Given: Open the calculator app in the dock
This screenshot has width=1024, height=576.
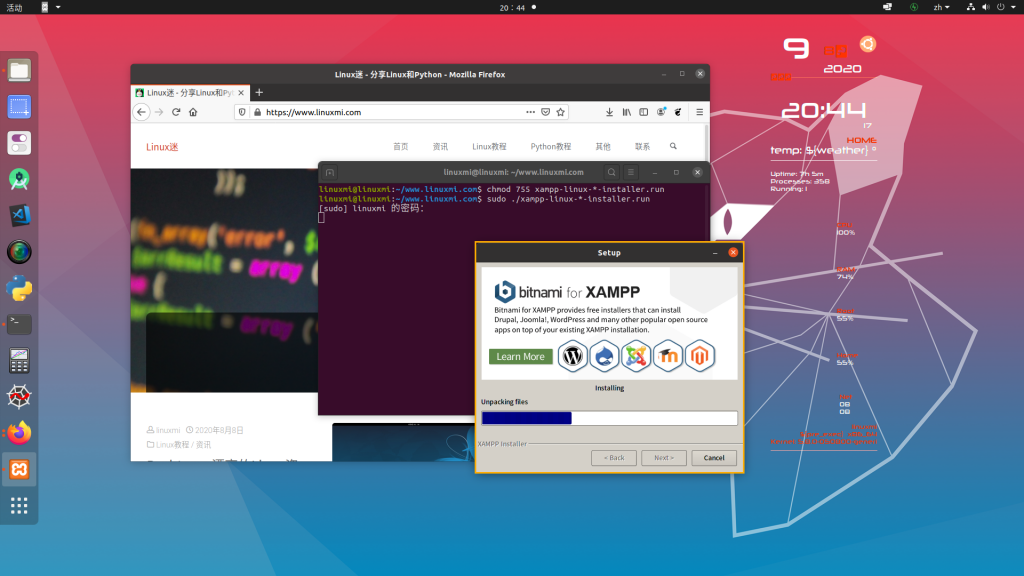Looking at the screenshot, I should [19, 360].
